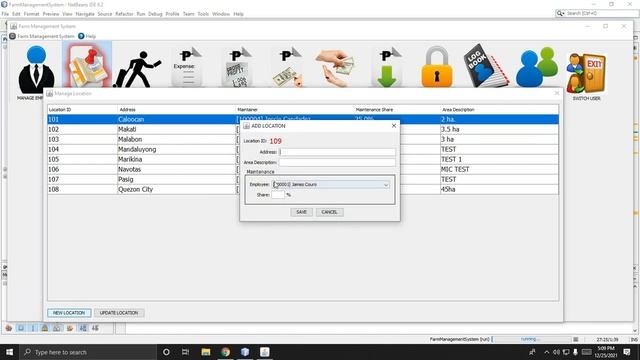Open the gross profit and loss report icon
This screenshot has height=360, width=640.
point(237,67)
